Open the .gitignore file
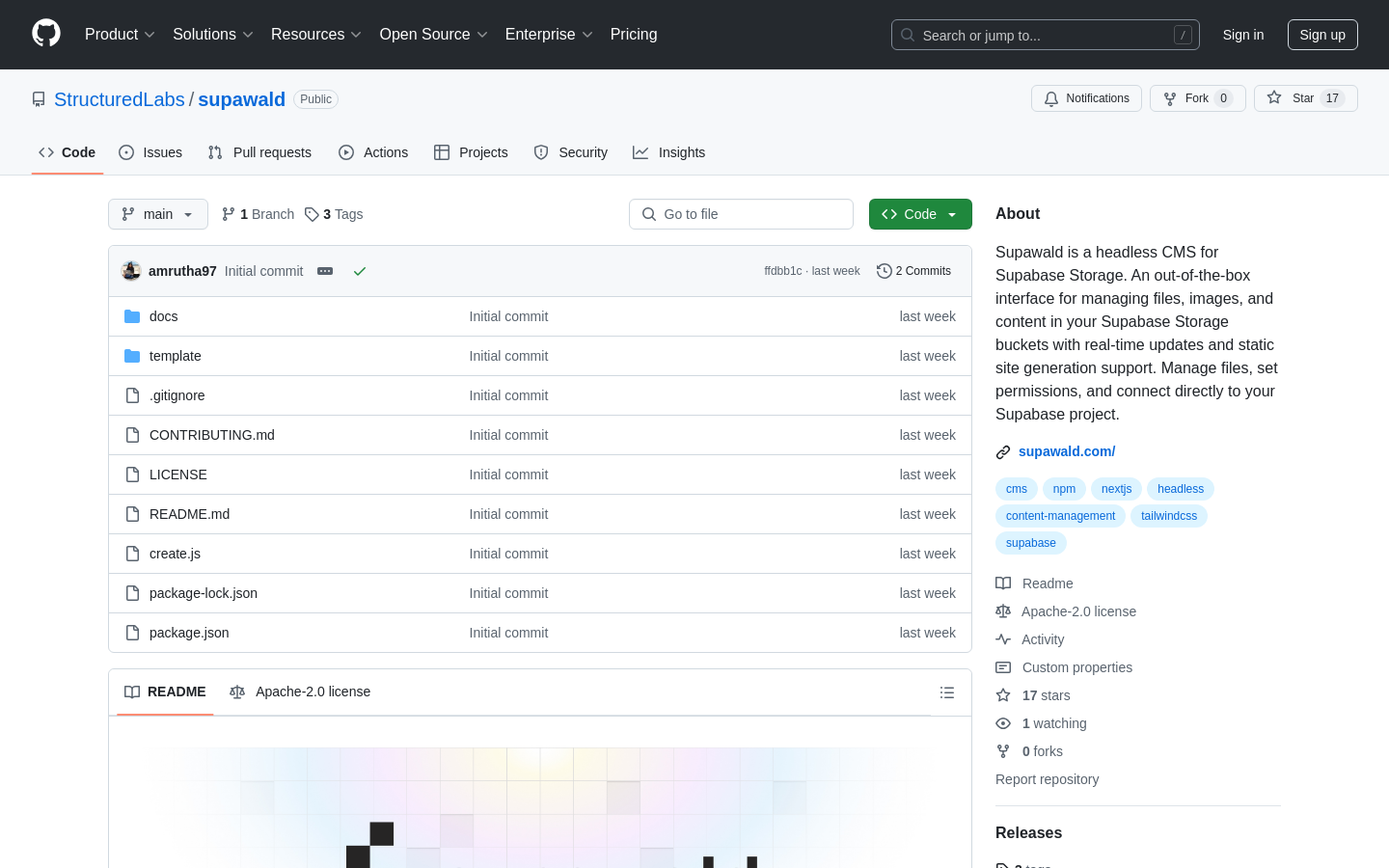Screen dimensions: 1389x868 (x=177, y=395)
